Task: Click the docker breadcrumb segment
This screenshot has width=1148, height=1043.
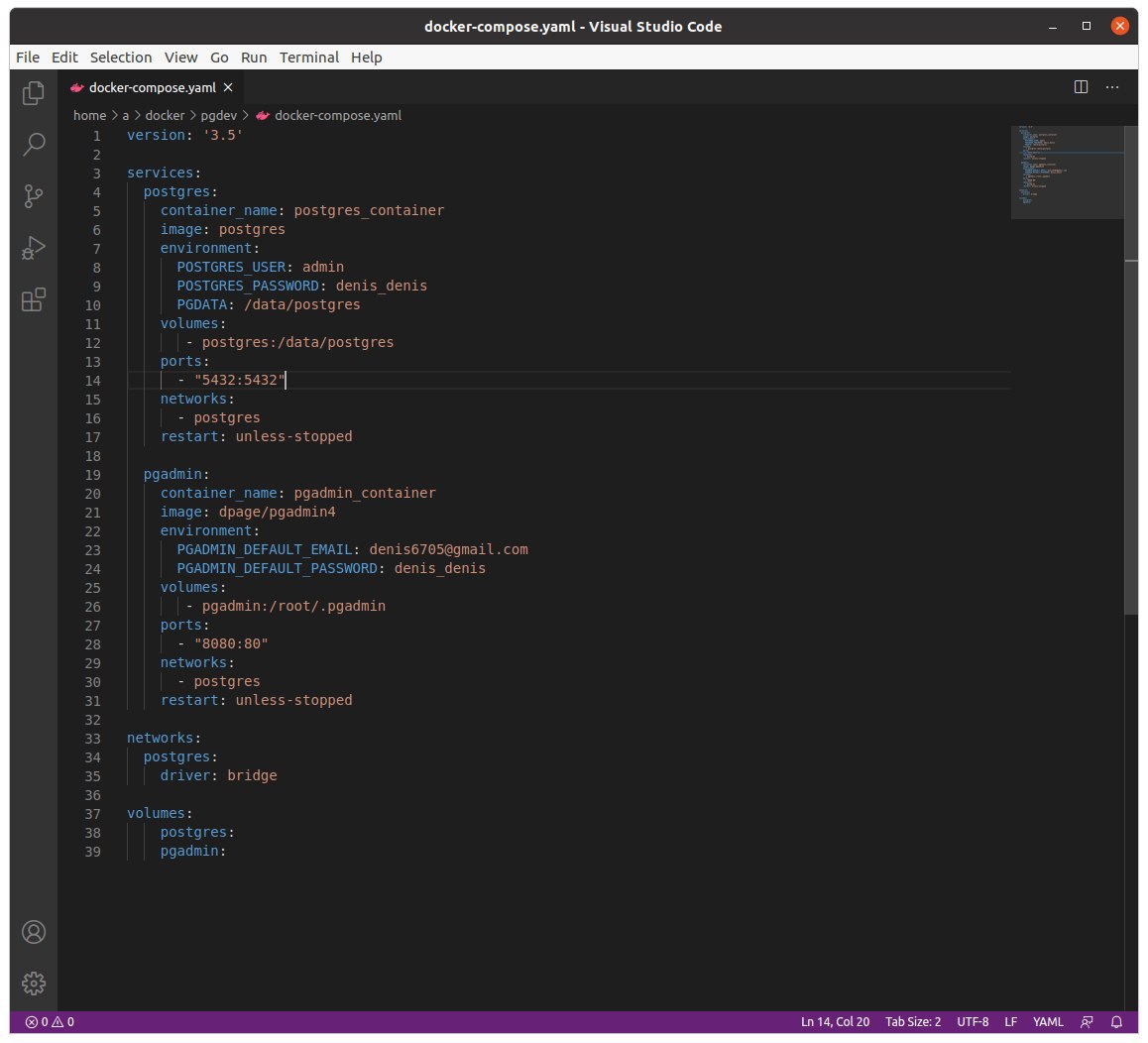Action: pyautogui.click(x=165, y=116)
